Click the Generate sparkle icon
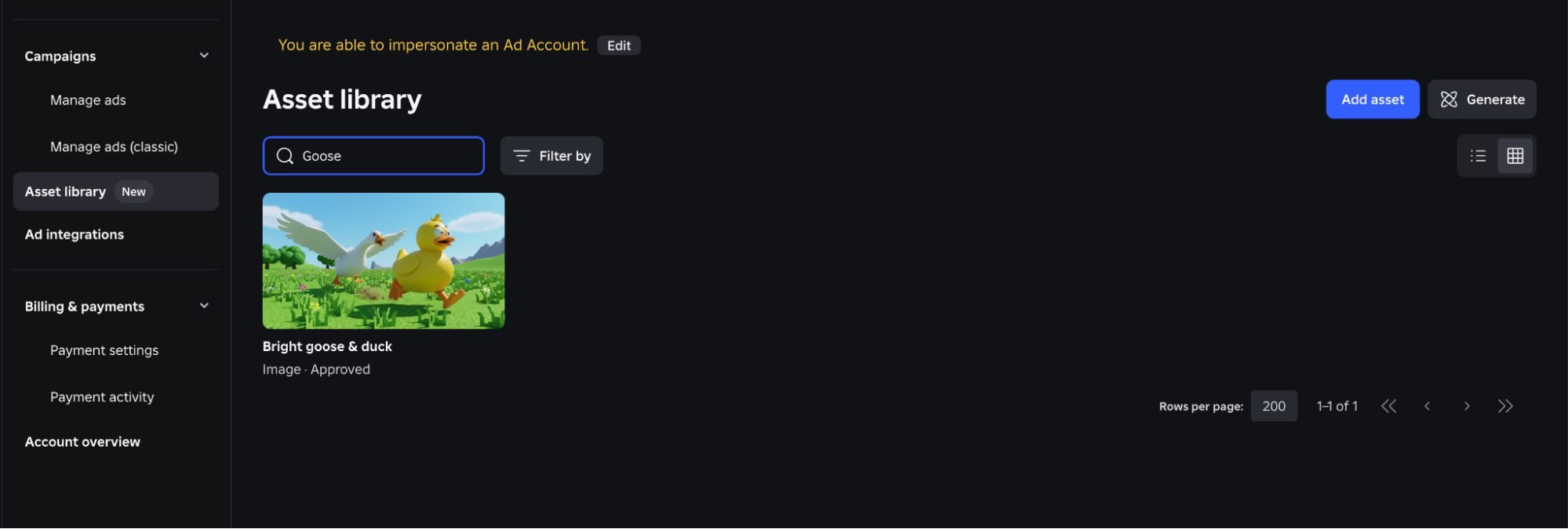The image size is (1568, 529). (x=1449, y=100)
